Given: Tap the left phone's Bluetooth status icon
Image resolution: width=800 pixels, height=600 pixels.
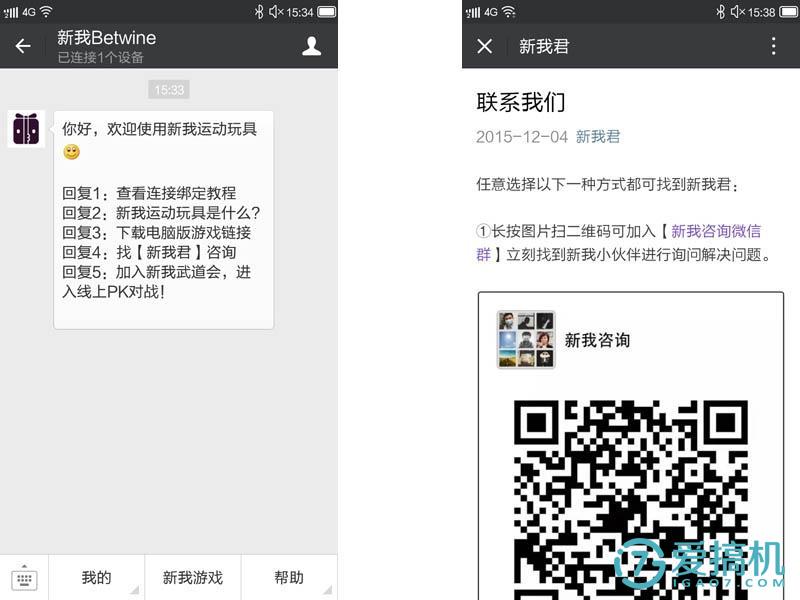Looking at the screenshot, I should (259, 11).
